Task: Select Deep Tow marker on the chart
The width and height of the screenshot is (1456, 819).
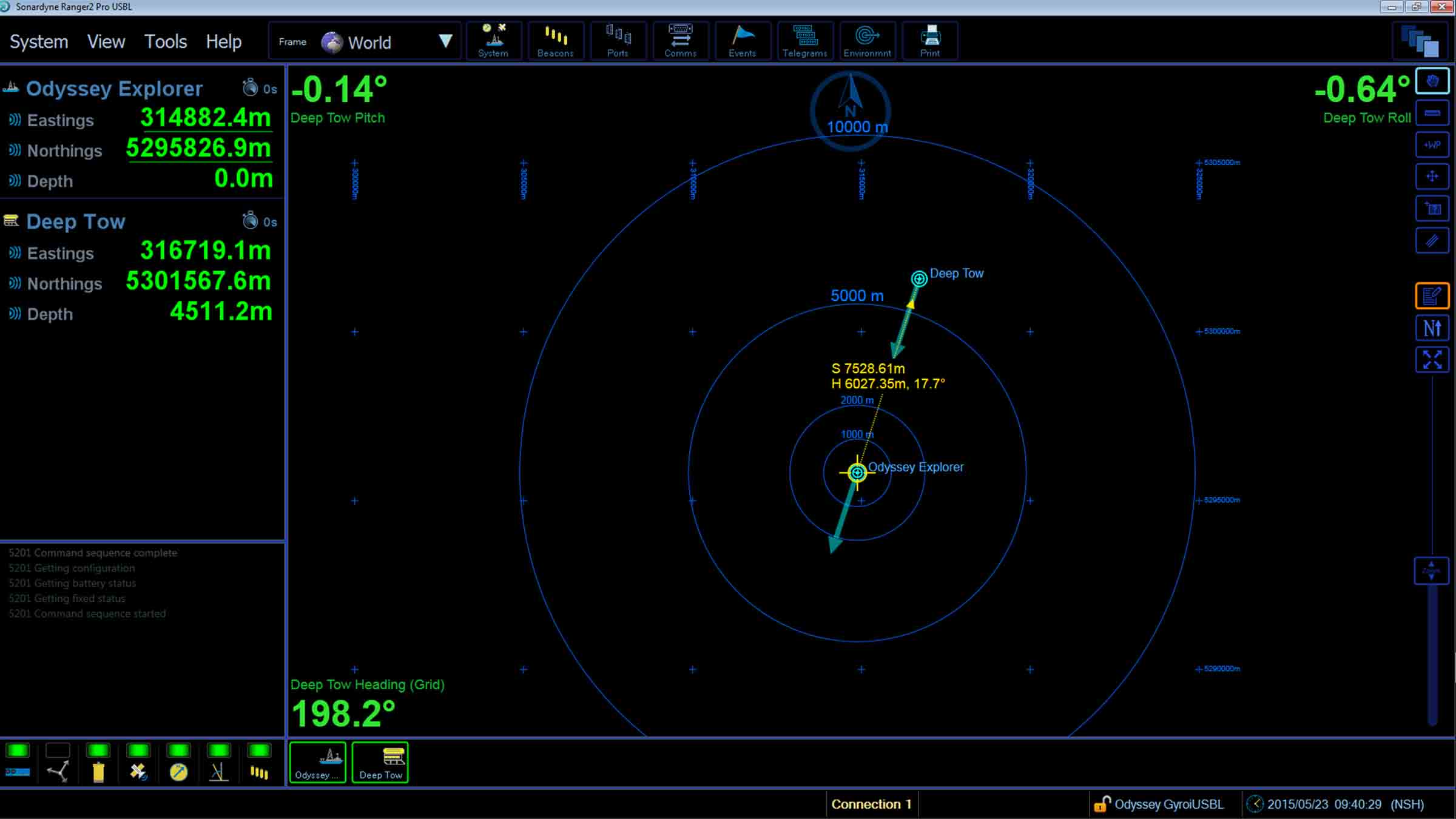Action: (918, 278)
